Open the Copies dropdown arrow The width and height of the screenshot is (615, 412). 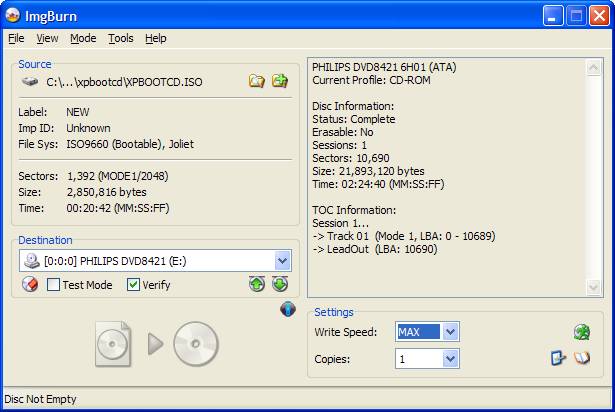pos(450,359)
